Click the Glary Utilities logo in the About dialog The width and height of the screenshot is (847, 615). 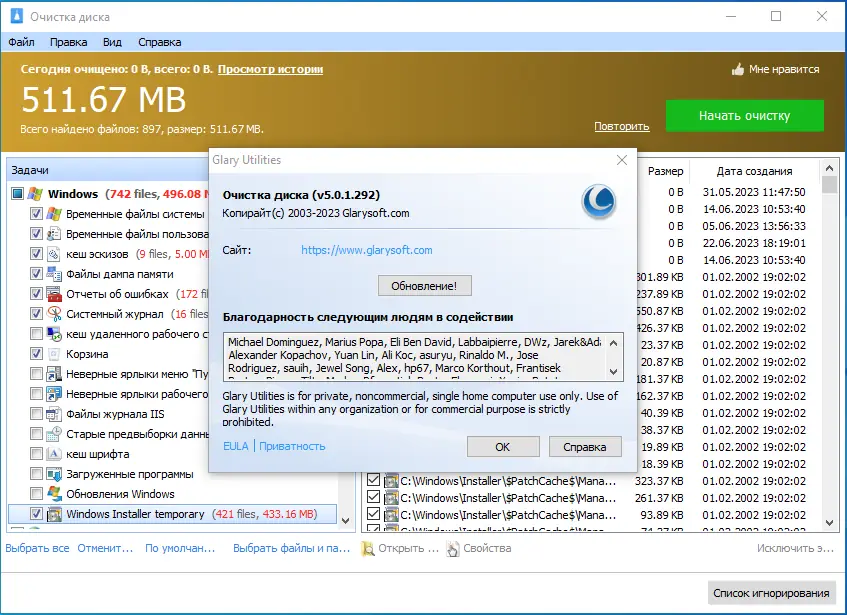coord(597,203)
